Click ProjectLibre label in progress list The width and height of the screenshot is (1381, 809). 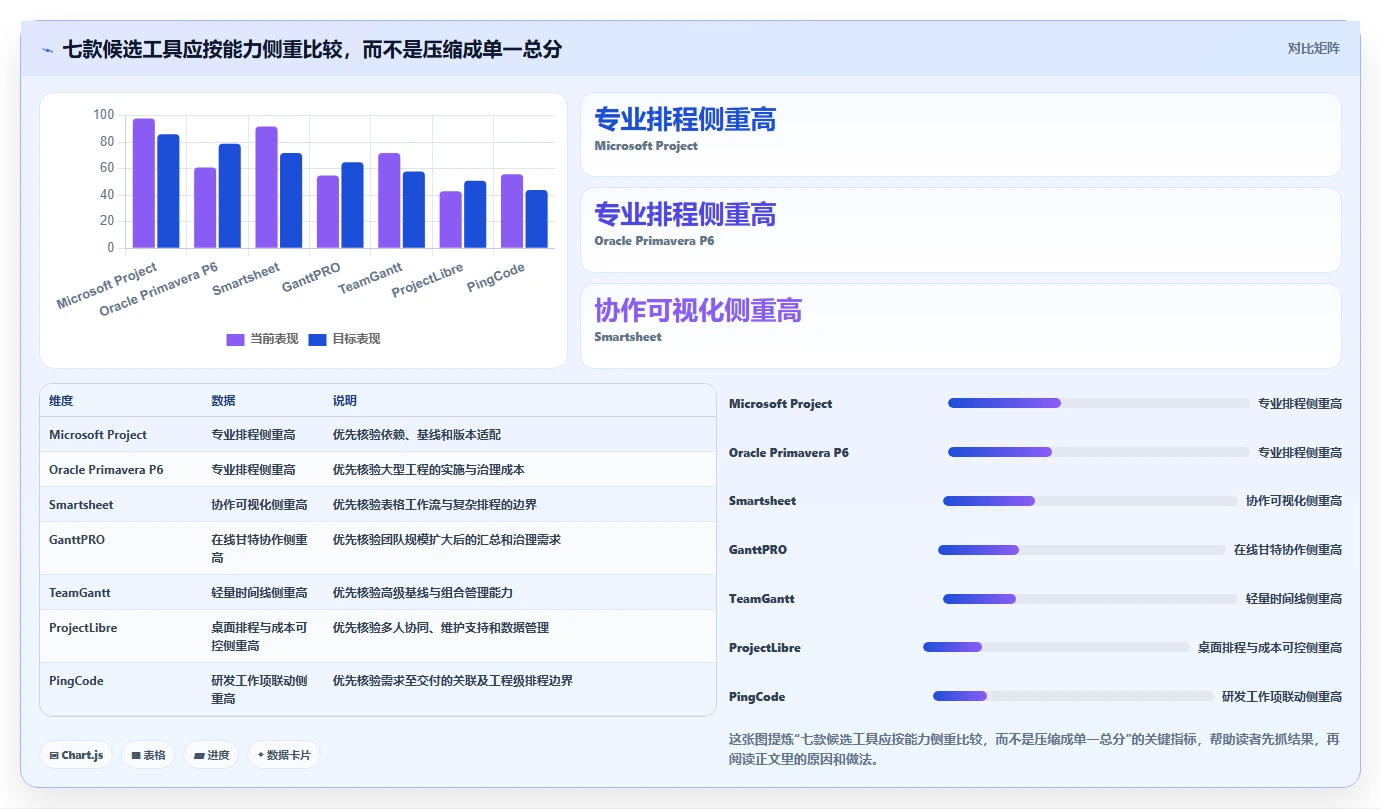(765, 648)
